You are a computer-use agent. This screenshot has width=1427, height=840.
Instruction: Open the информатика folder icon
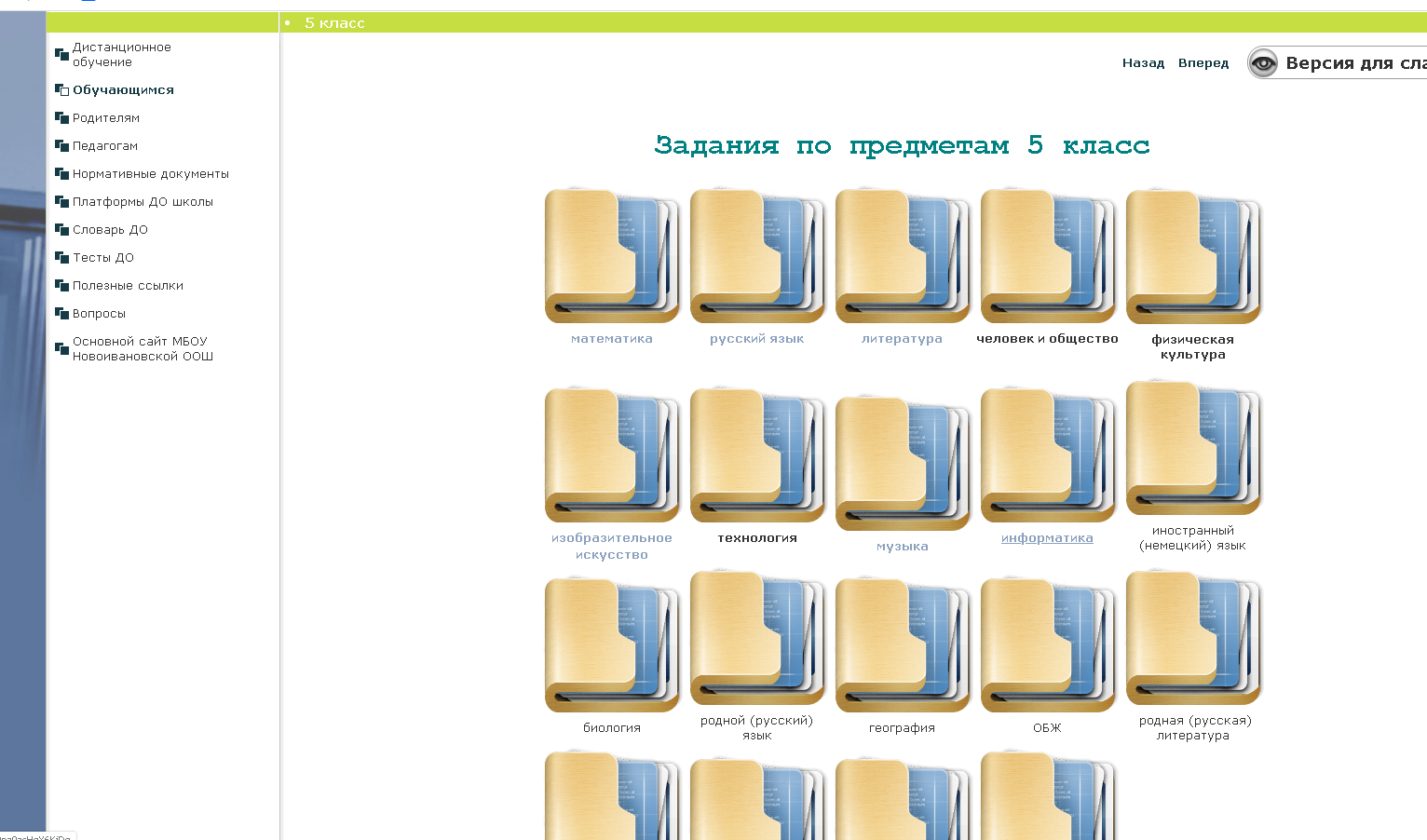(1048, 454)
